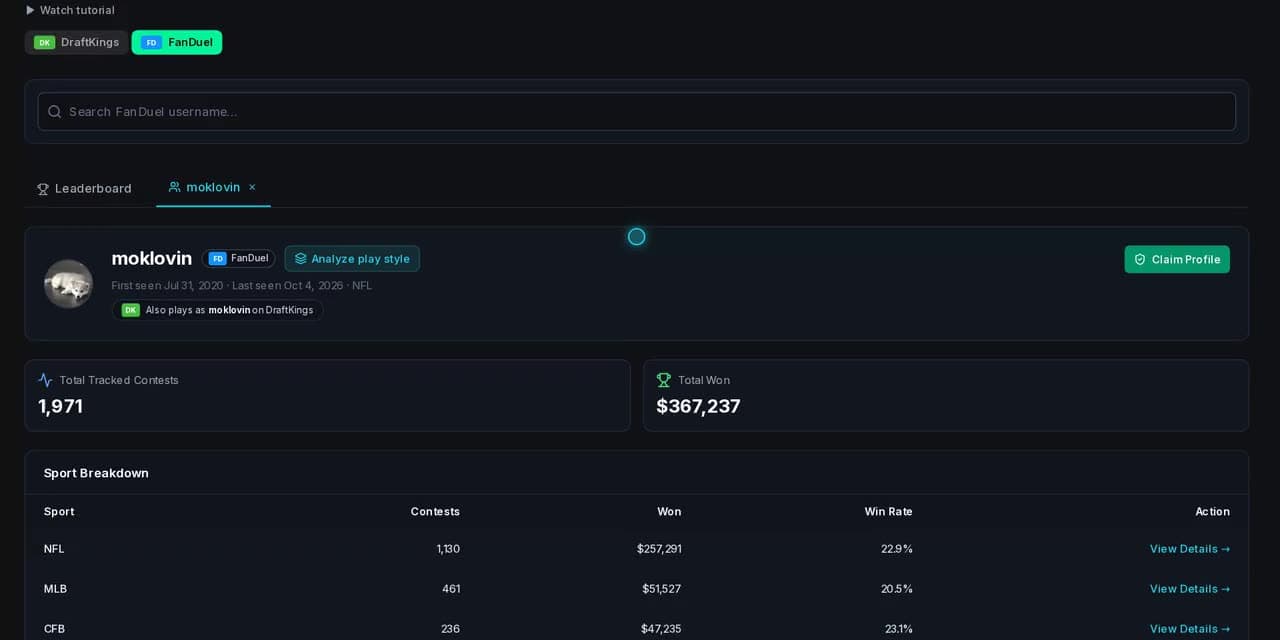Image resolution: width=1280 pixels, height=640 pixels.
Task: Click the Won column header
Action: (669, 511)
